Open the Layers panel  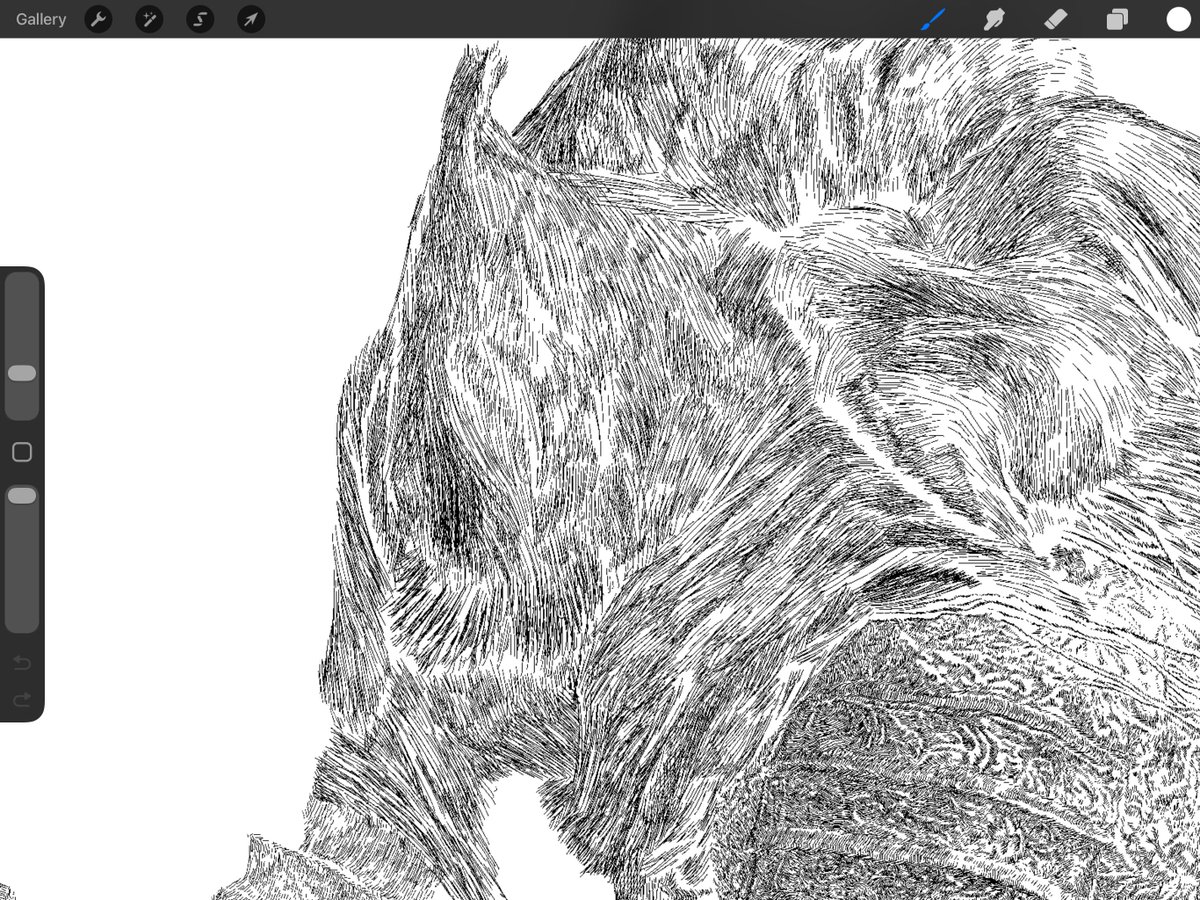[x=1117, y=19]
